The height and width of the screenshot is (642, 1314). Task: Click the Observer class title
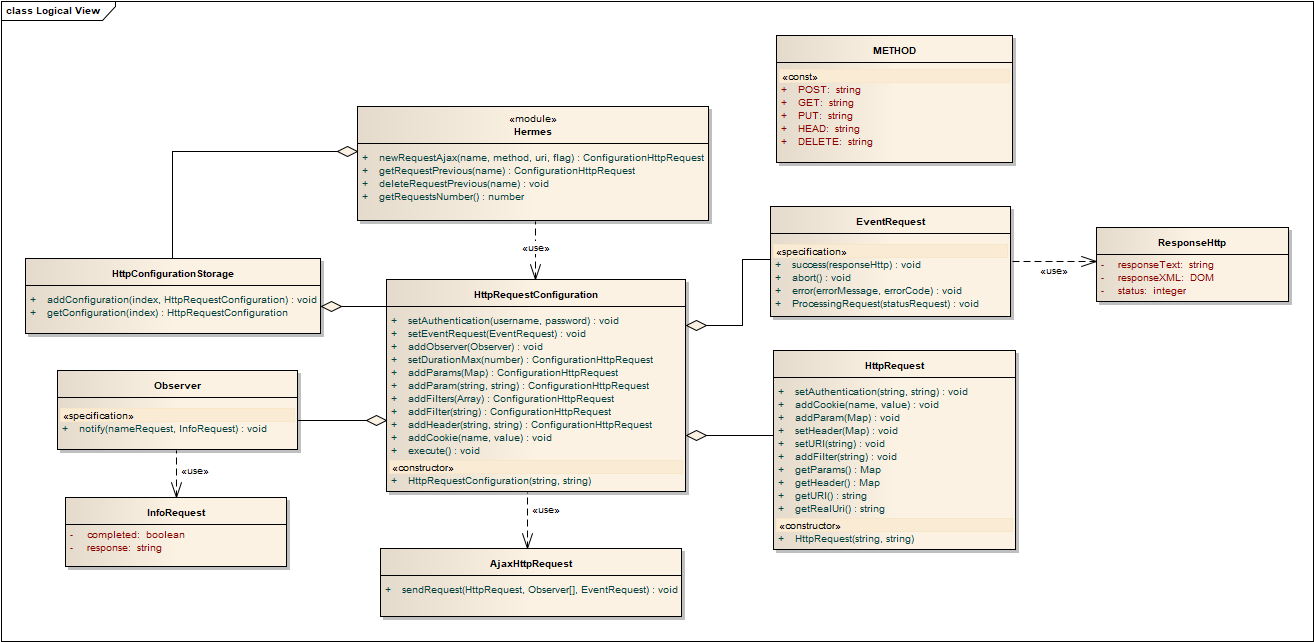click(177, 386)
